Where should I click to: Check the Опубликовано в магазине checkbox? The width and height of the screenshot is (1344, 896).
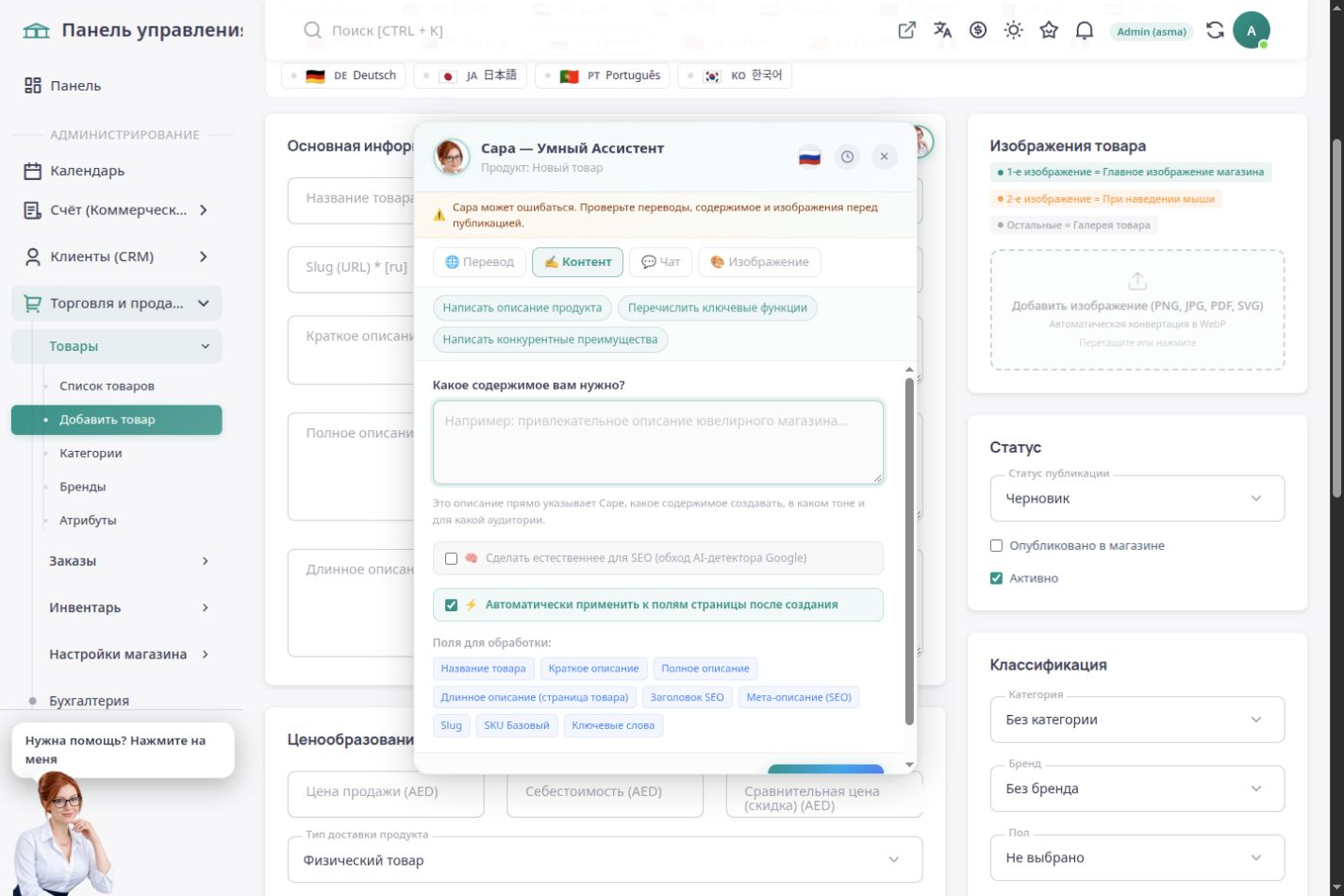tap(996, 545)
